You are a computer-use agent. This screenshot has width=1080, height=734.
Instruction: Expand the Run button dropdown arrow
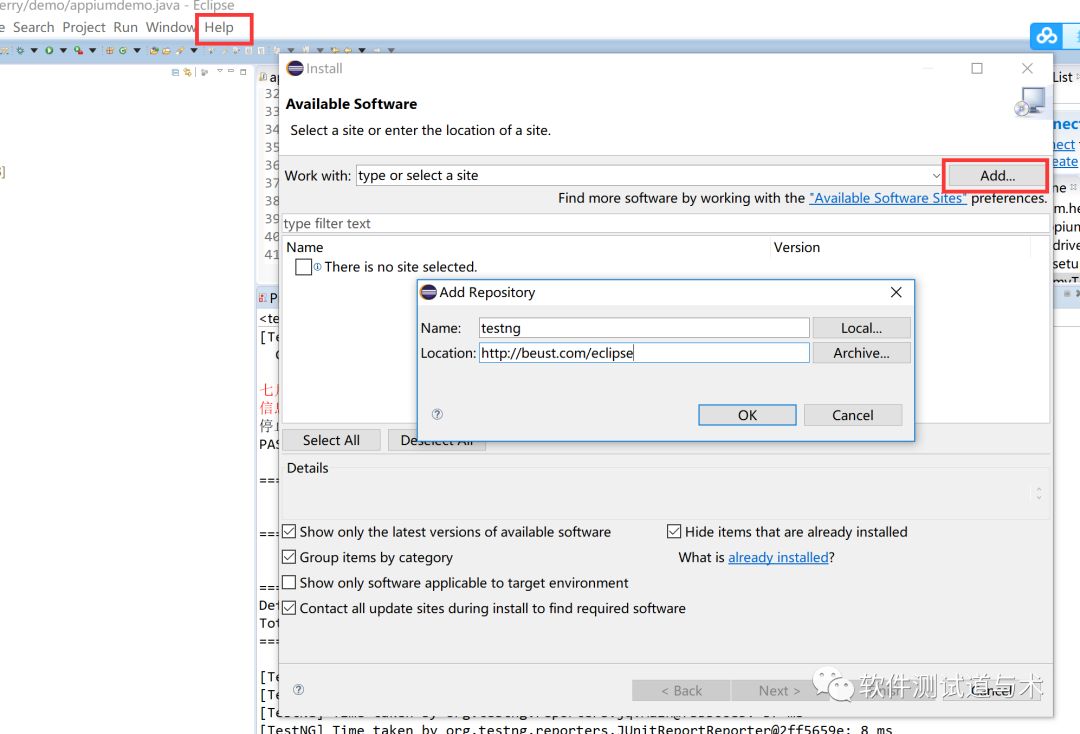[63, 51]
